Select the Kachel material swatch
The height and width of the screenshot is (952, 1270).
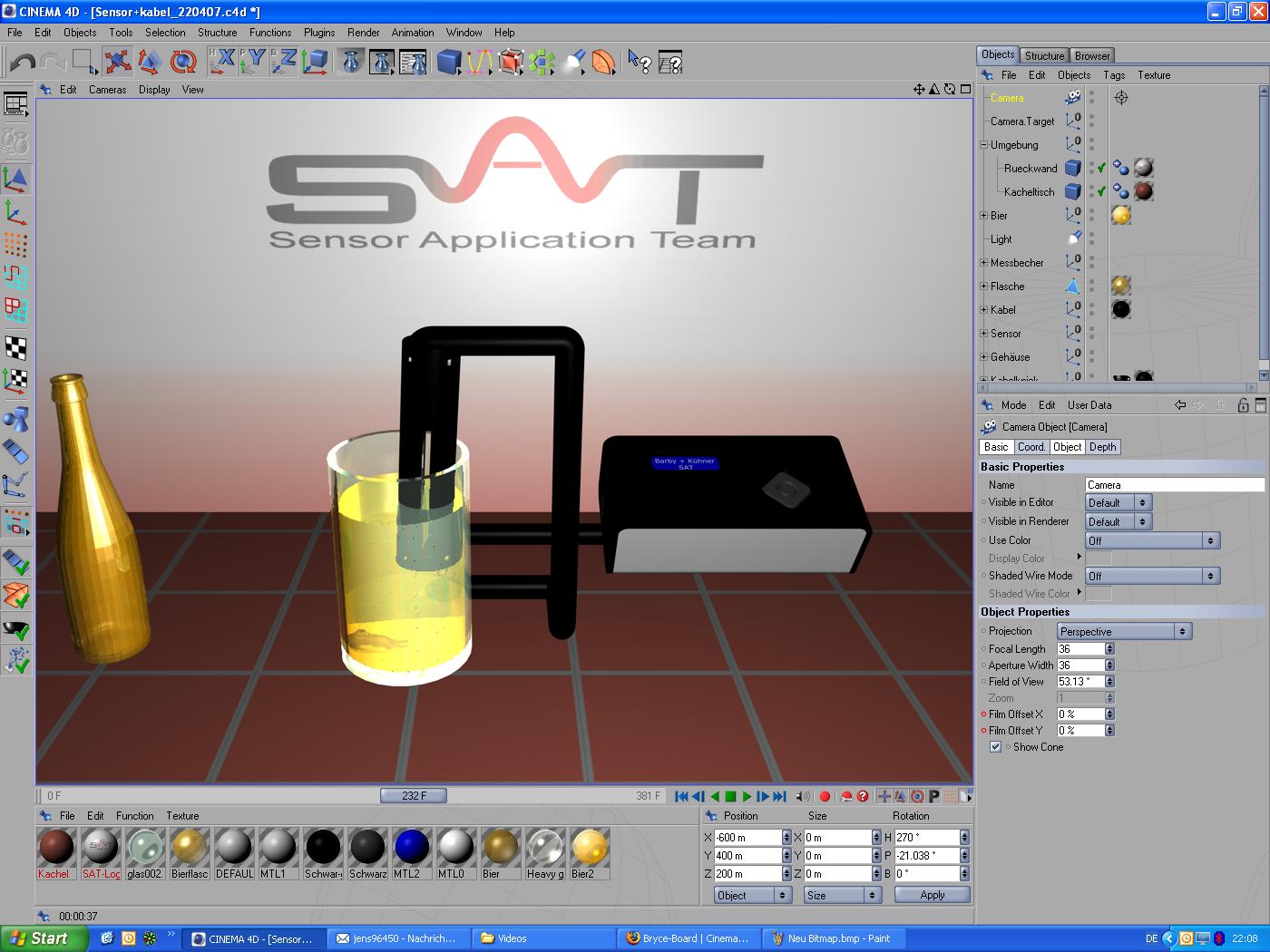pos(55,849)
